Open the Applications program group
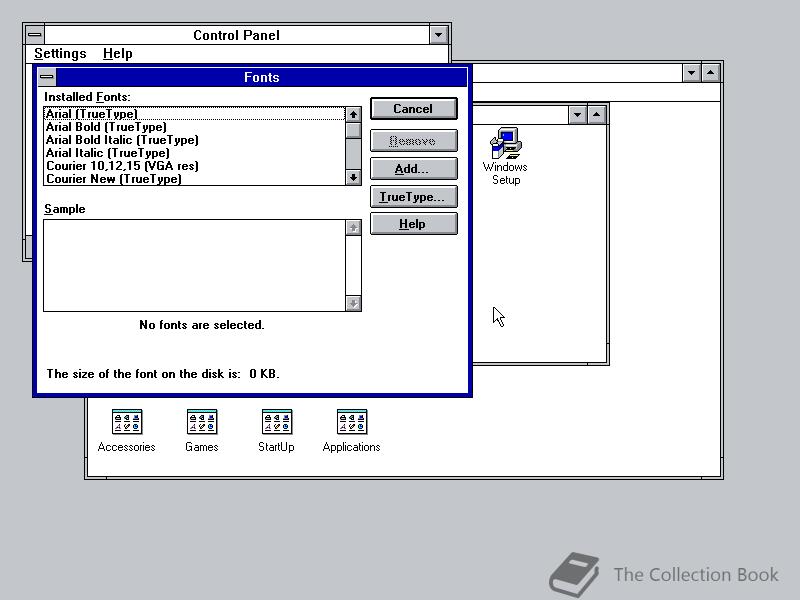 (x=351, y=421)
